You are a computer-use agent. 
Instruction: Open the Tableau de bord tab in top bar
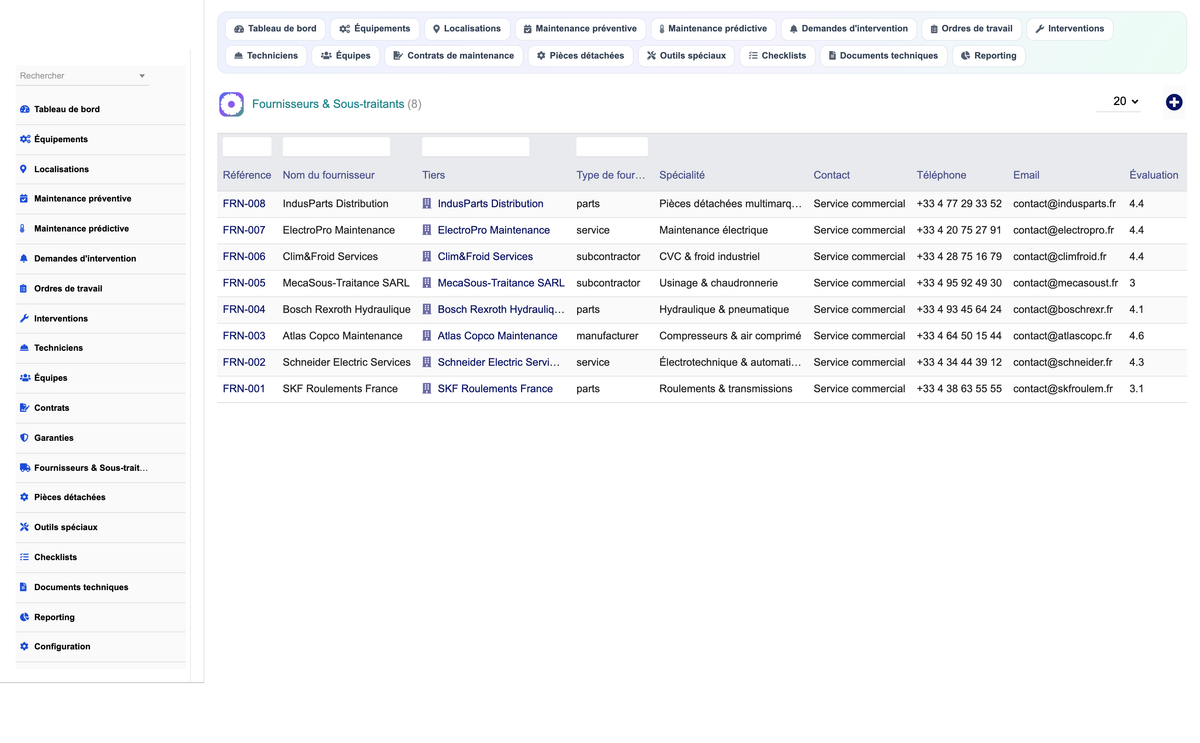[275, 29]
